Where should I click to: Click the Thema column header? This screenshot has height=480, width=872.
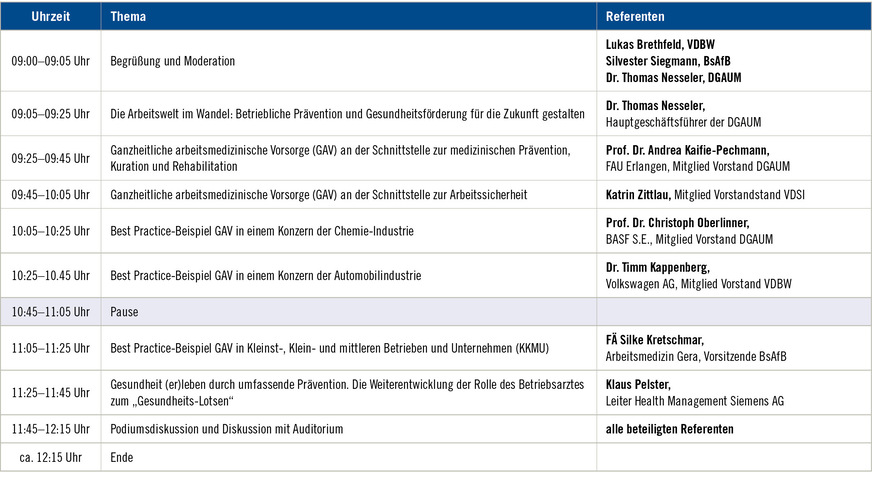(128, 17)
